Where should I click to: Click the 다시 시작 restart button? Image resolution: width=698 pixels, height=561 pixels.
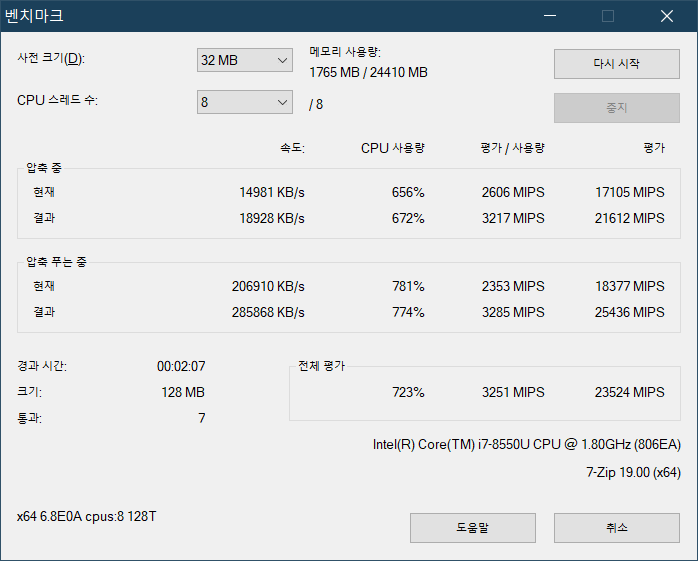[617, 64]
